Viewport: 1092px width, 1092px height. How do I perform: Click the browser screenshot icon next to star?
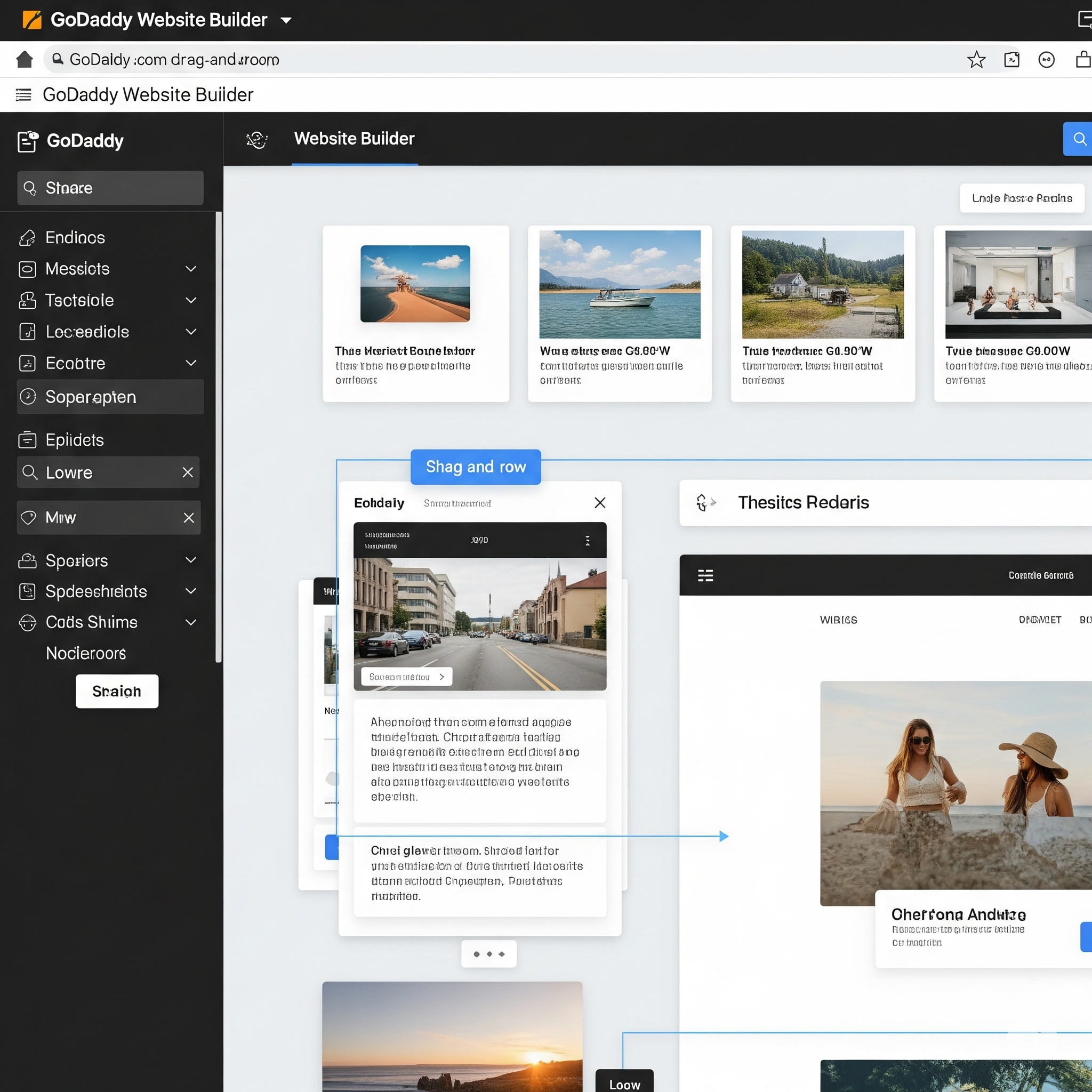point(1011,59)
